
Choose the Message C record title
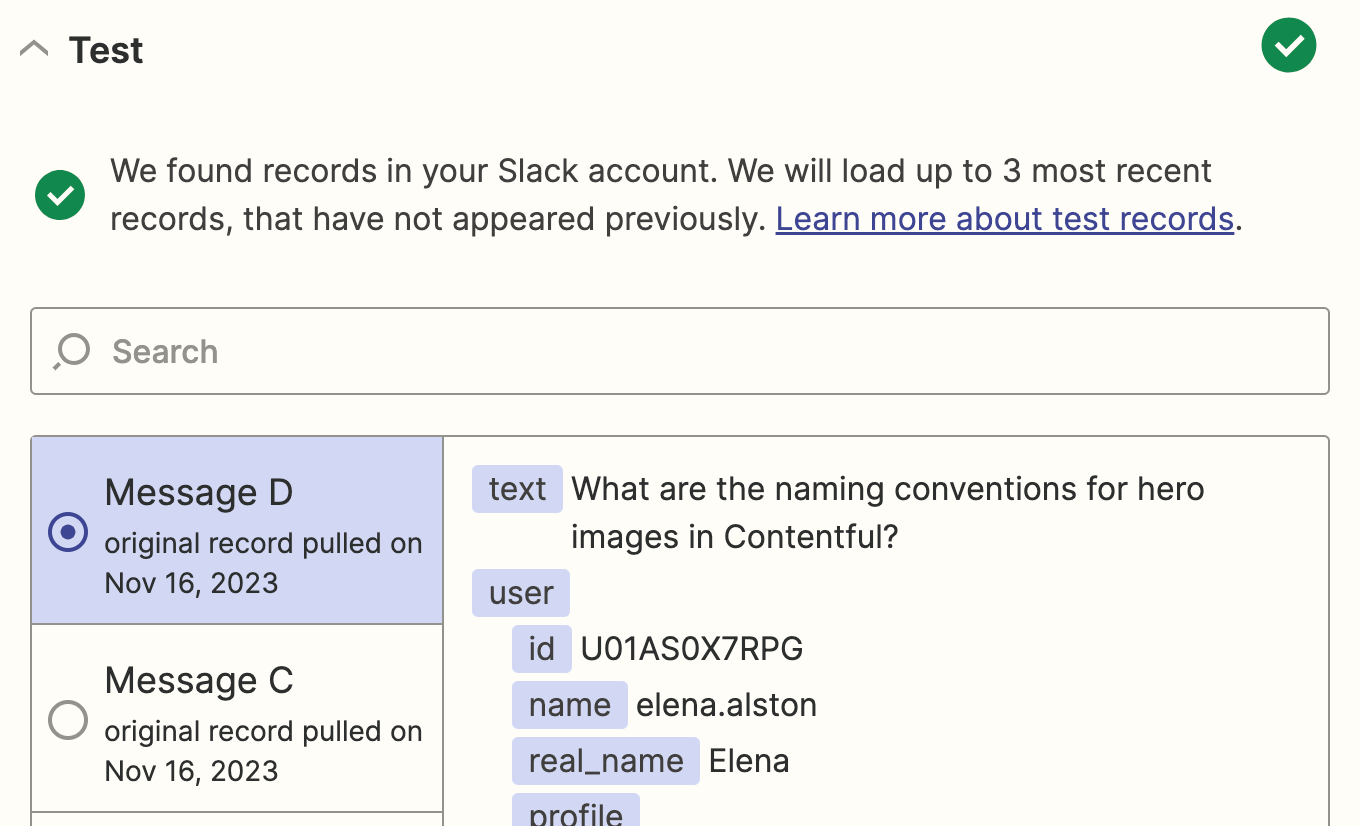(198, 680)
